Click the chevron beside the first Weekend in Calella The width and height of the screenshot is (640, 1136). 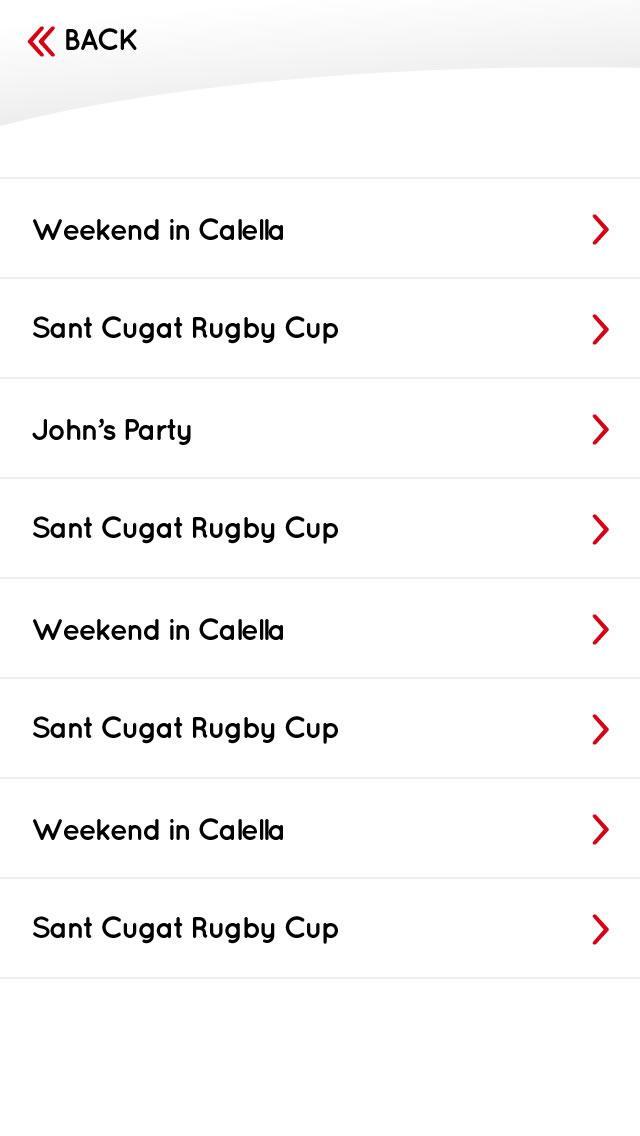point(600,230)
